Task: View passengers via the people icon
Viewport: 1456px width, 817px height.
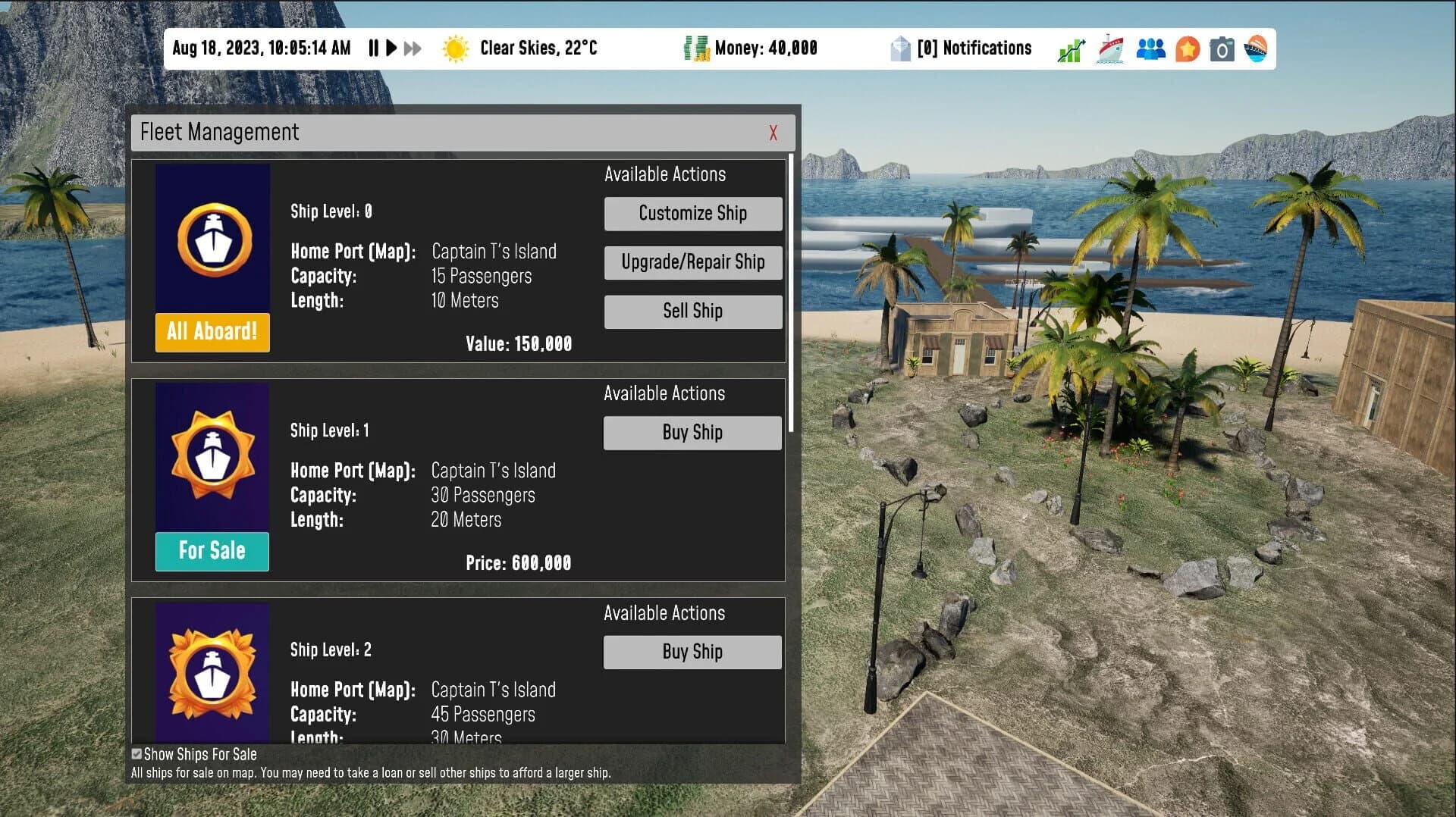Action: [x=1150, y=49]
